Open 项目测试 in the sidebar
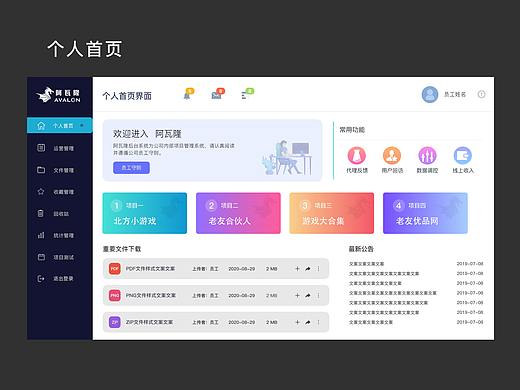This screenshot has height=390, width=520. tap(60, 257)
